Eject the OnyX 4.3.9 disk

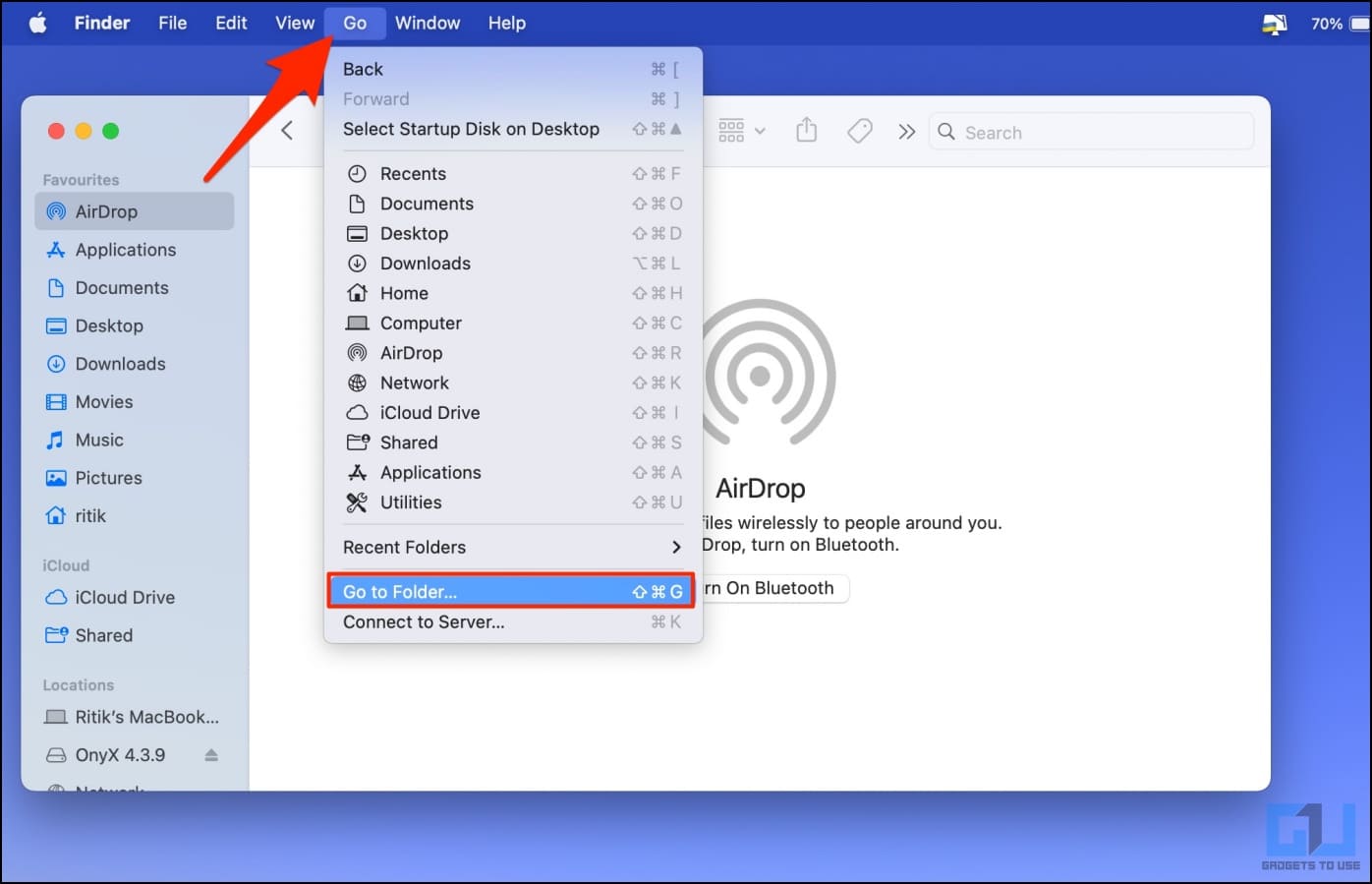211,755
